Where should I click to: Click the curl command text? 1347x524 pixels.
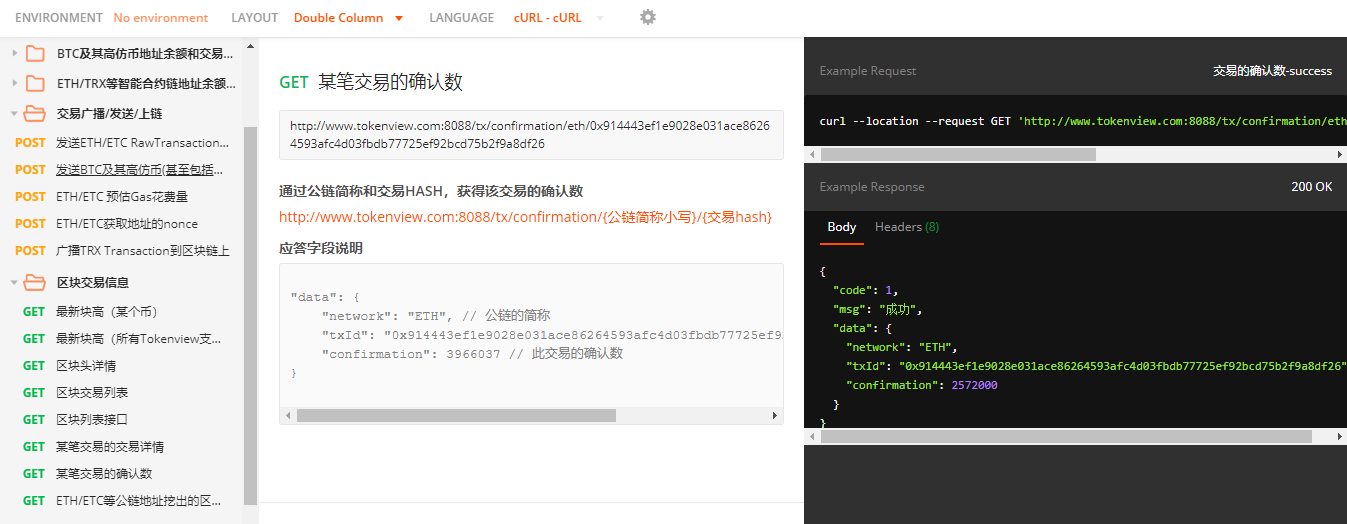point(1083,121)
